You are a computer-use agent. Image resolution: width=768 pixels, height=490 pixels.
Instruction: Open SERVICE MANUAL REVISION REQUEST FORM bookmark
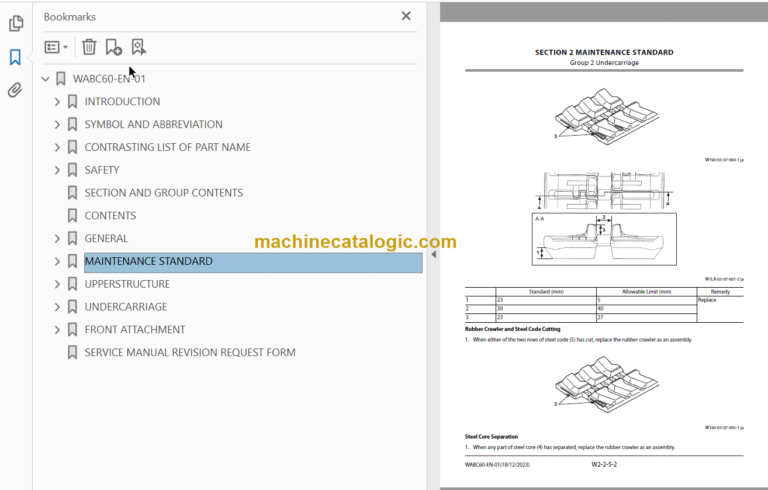coord(190,352)
